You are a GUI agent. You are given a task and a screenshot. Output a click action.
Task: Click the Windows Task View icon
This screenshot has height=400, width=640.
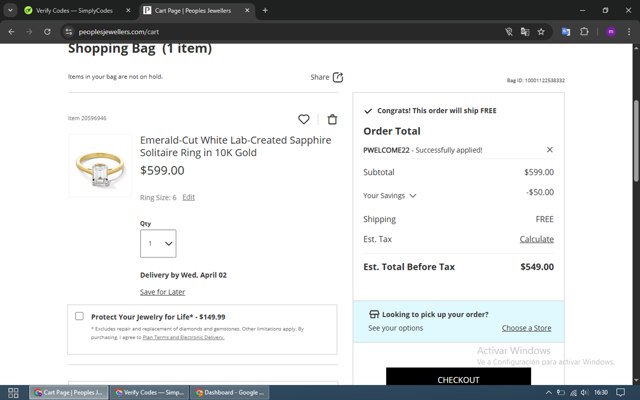coord(13,393)
